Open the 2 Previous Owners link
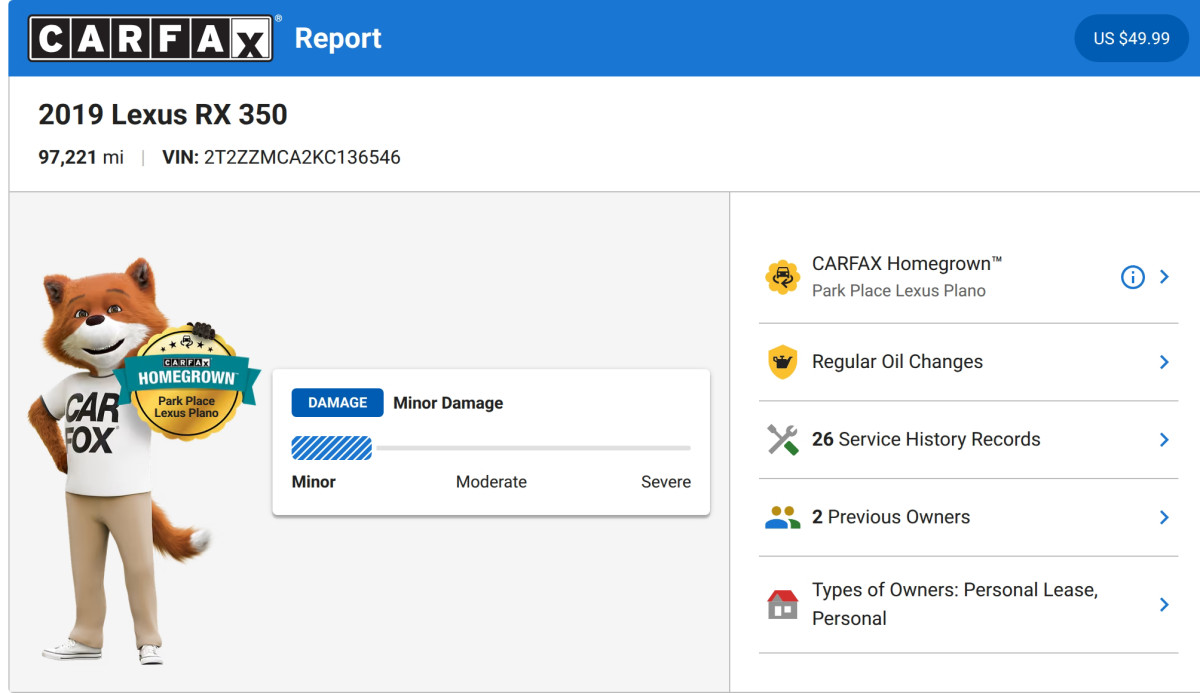Image resolution: width=1200 pixels, height=693 pixels. 891,517
